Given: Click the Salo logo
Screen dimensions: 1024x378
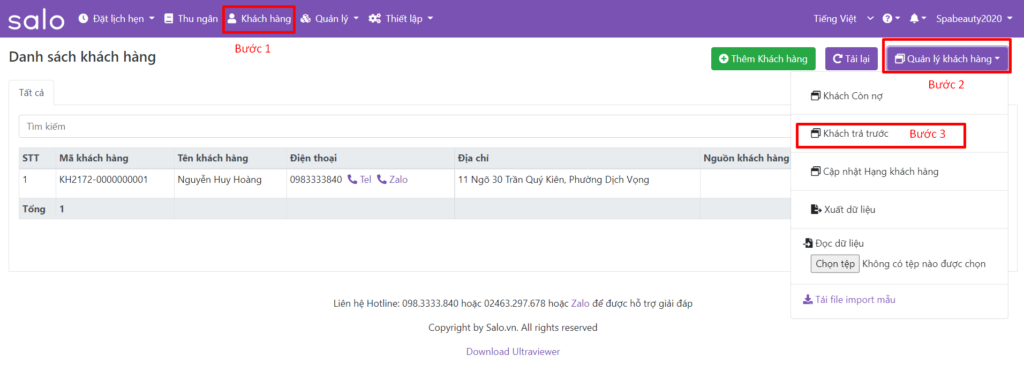Looking at the screenshot, I should (x=37, y=20).
